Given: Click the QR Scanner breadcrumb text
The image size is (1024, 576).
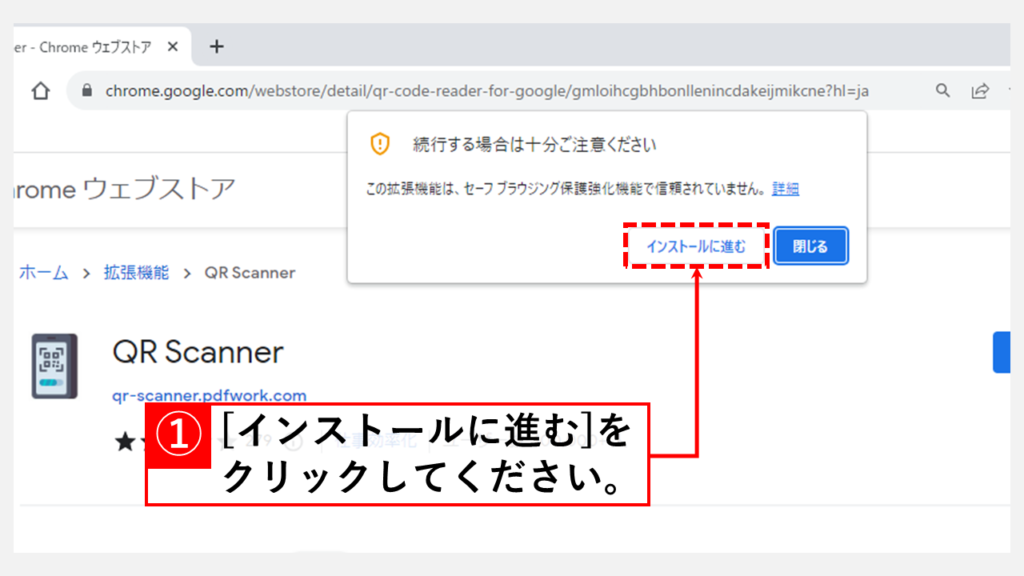Looking at the screenshot, I should coord(249,272).
